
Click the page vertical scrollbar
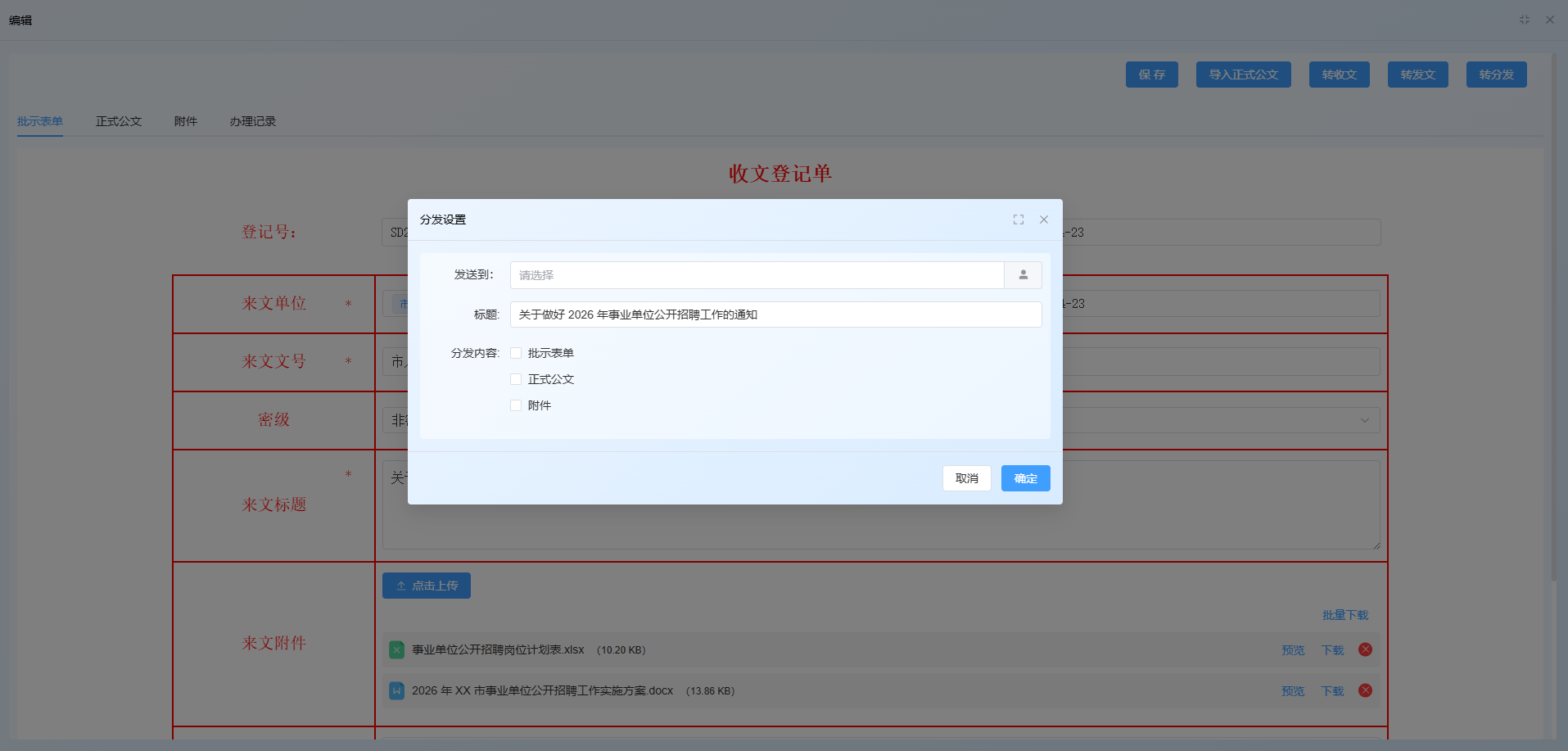pos(1554,318)
